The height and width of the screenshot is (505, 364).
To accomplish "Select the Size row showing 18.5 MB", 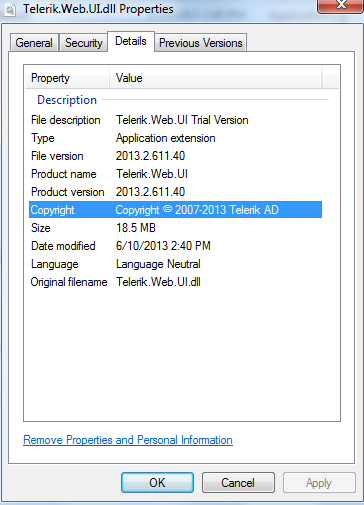I will 175,228.
